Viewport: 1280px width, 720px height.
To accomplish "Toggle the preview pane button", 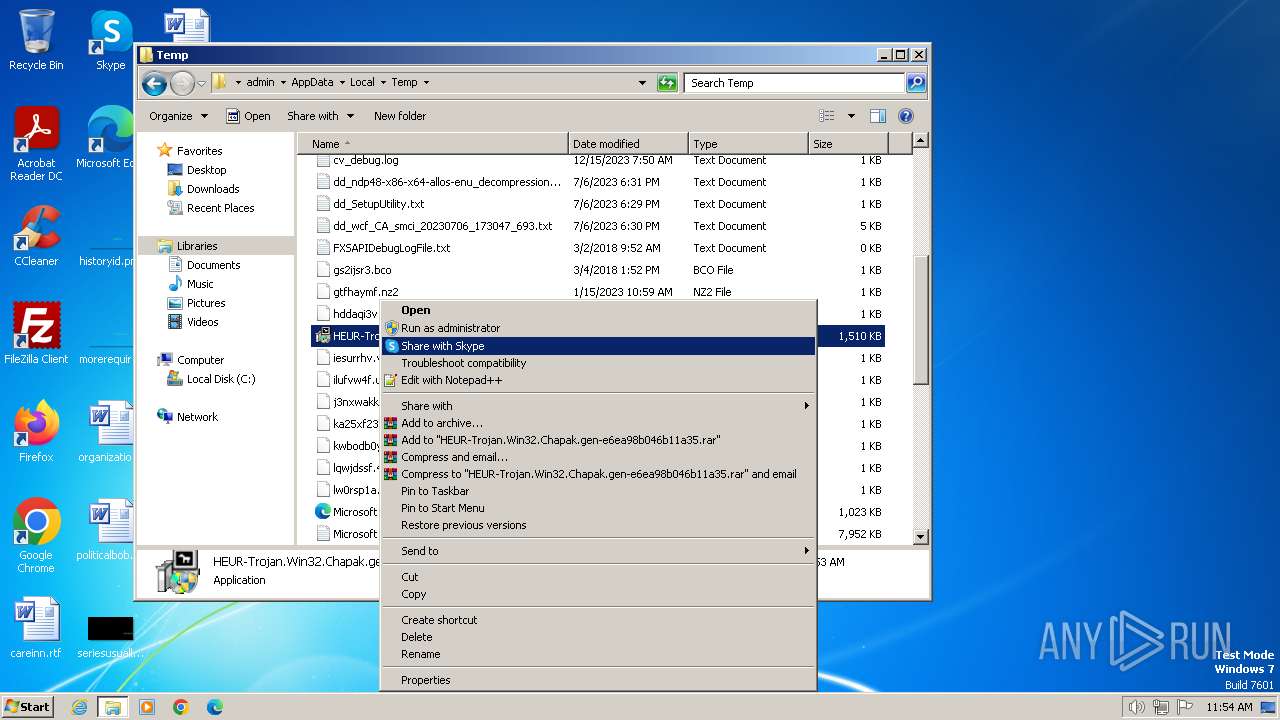I will 877,116.
